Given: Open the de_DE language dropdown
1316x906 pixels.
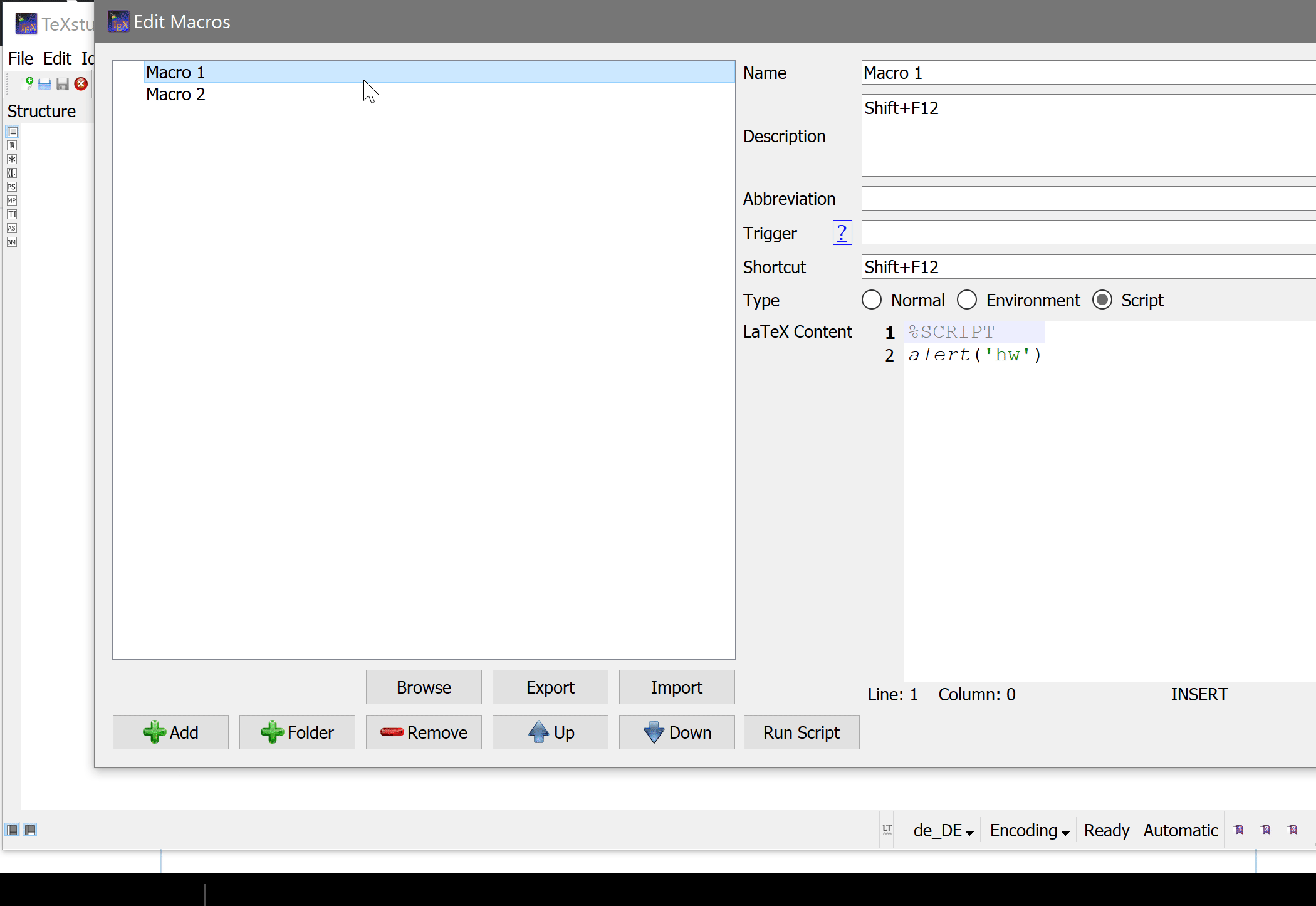Looking at the screenshot, I should (x=943, y=830).
